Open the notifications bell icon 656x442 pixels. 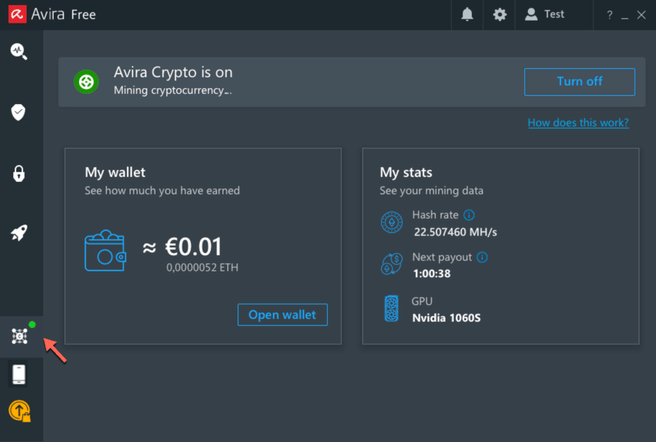coord(467,15)
